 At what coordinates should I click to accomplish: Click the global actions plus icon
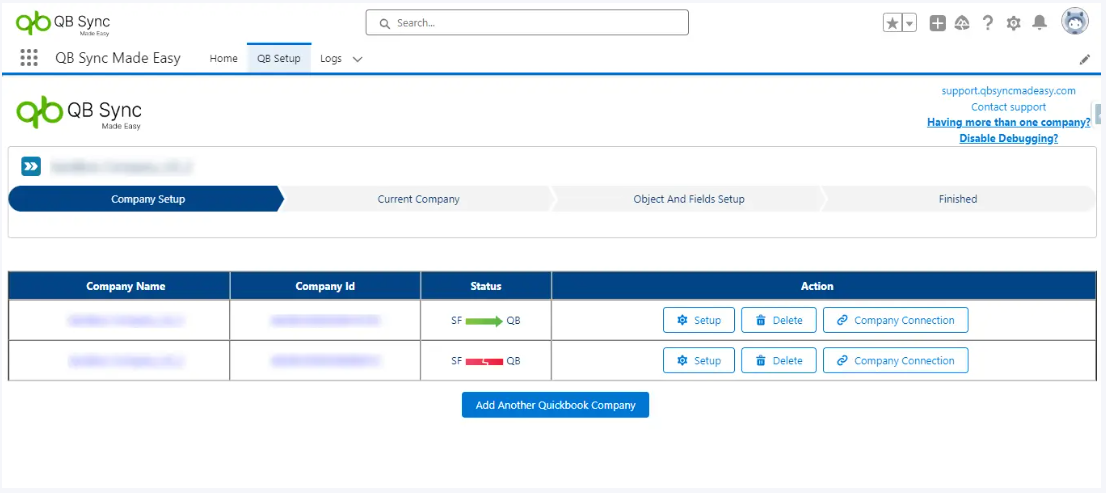click(937, 23)
